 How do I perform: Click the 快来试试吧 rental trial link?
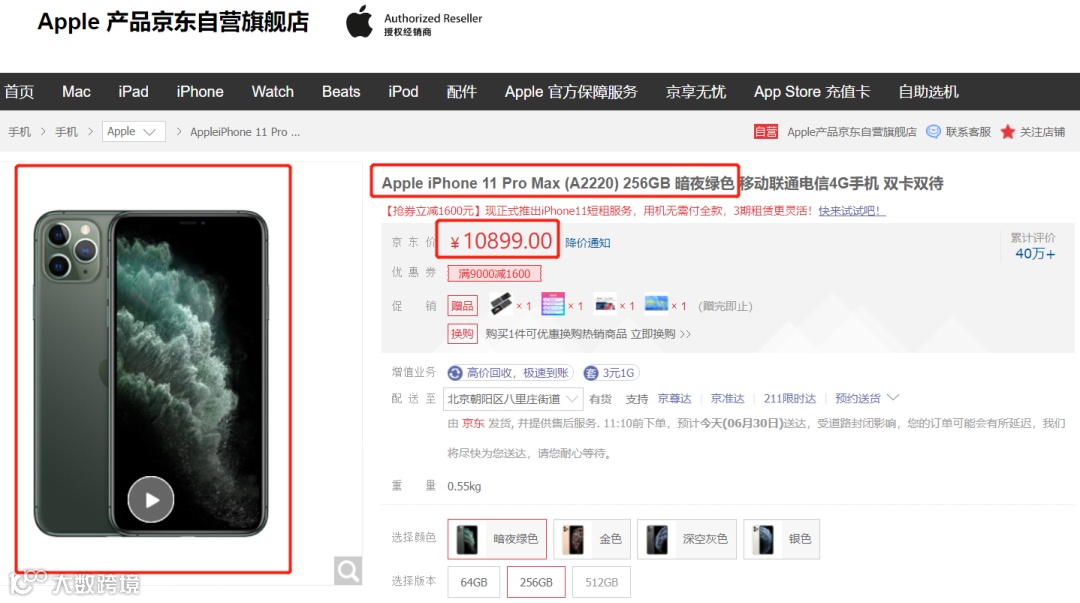tap(851, 211)
